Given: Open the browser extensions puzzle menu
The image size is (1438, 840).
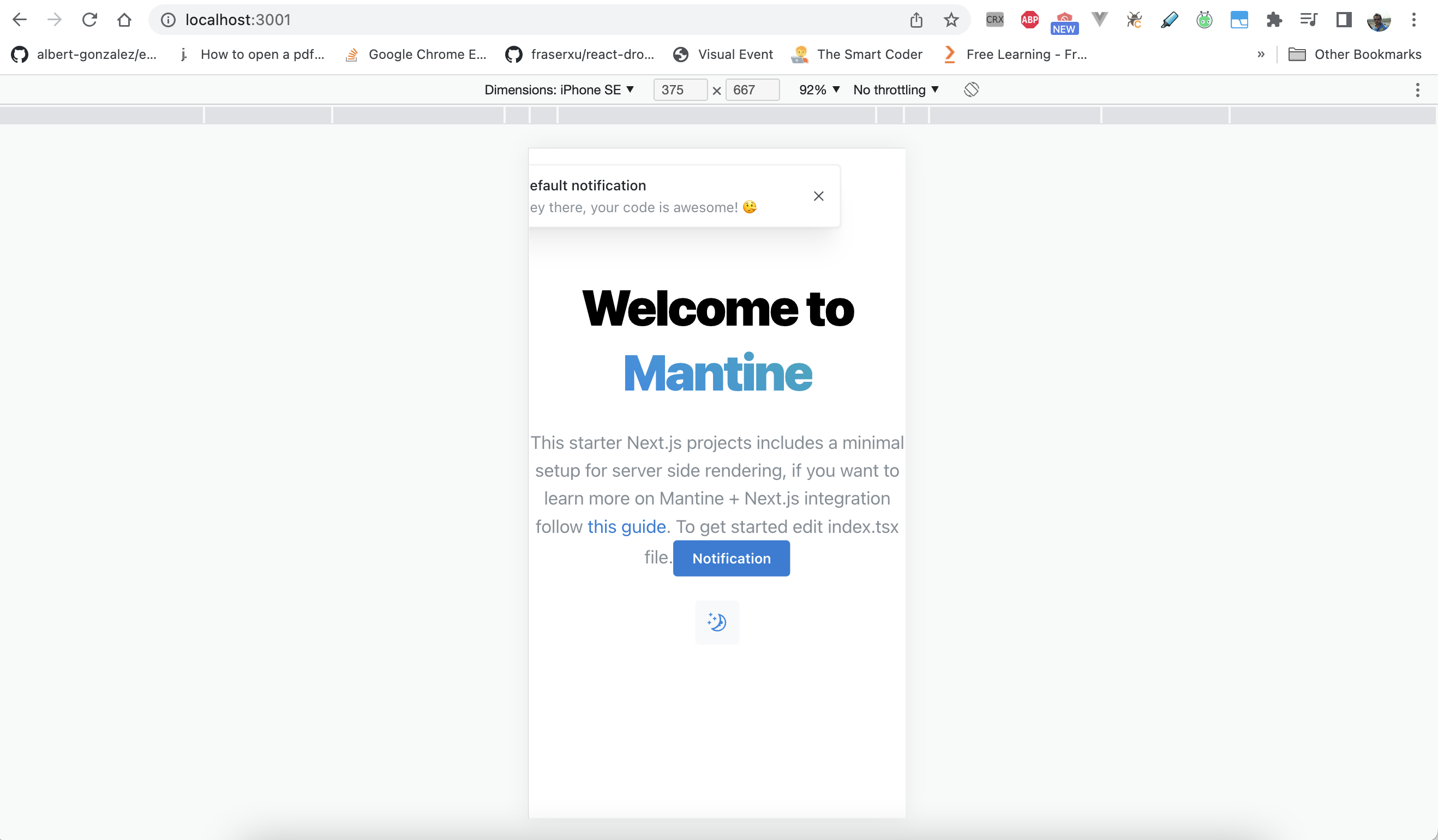Looking at the screenshot, I should coord(1275,19).
